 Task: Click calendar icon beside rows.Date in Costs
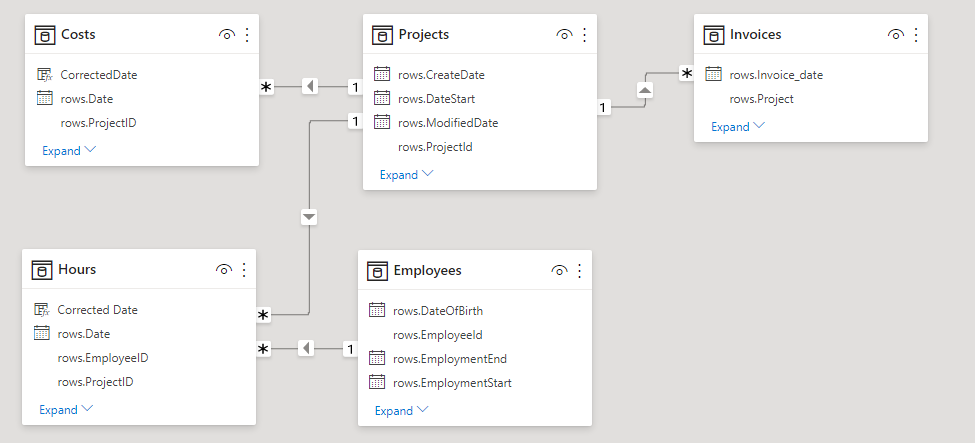coord(44,98)
